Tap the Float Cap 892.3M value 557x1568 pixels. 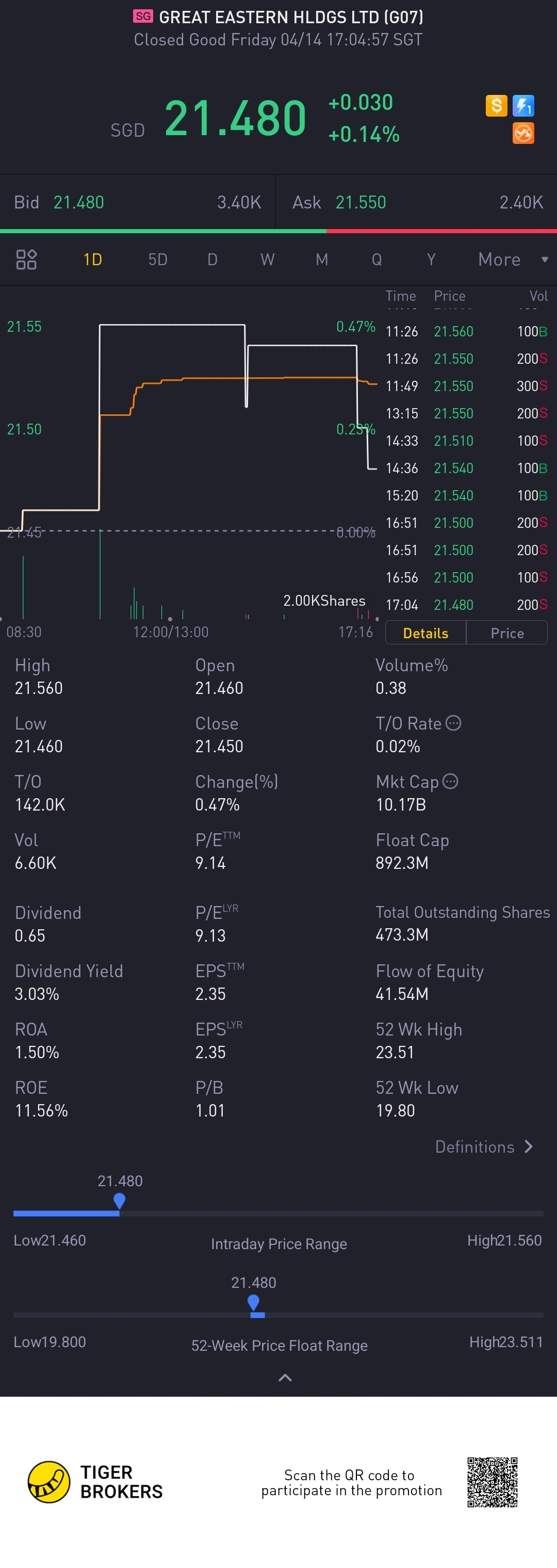[402, 863]
